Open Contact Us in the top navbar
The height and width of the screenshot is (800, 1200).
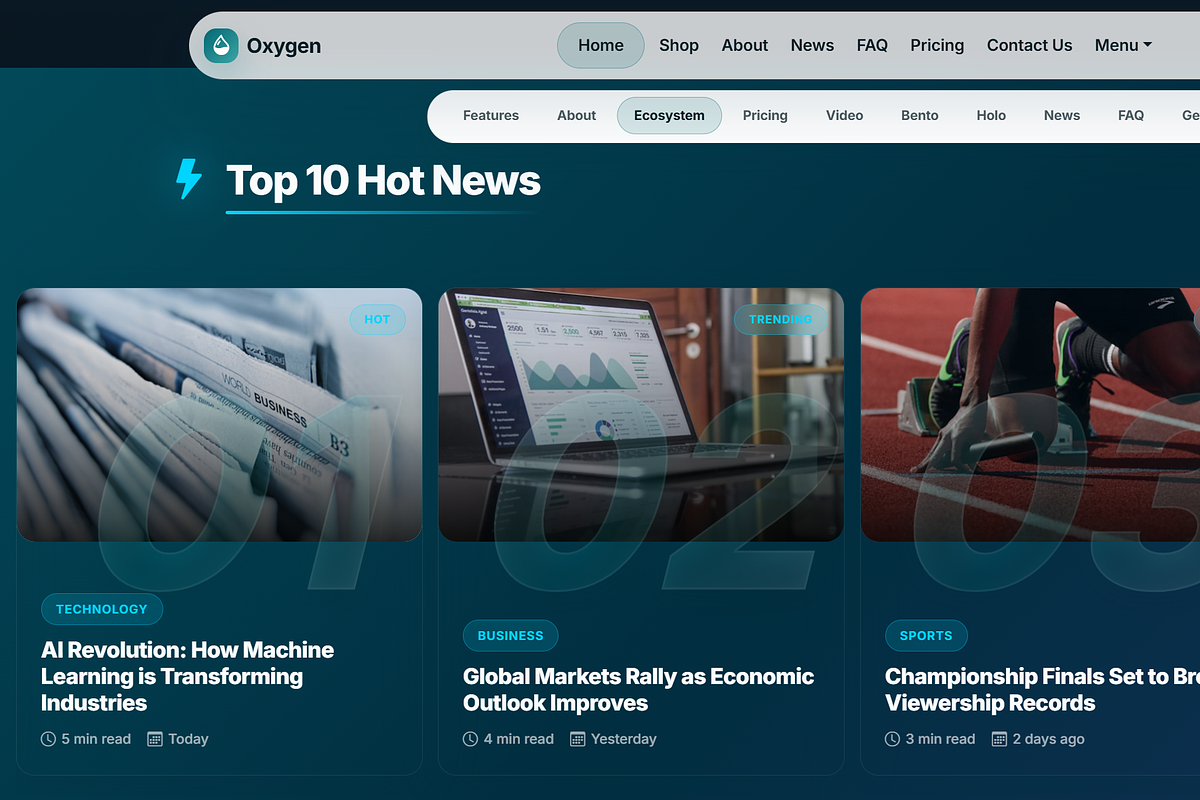(1029, 45)
